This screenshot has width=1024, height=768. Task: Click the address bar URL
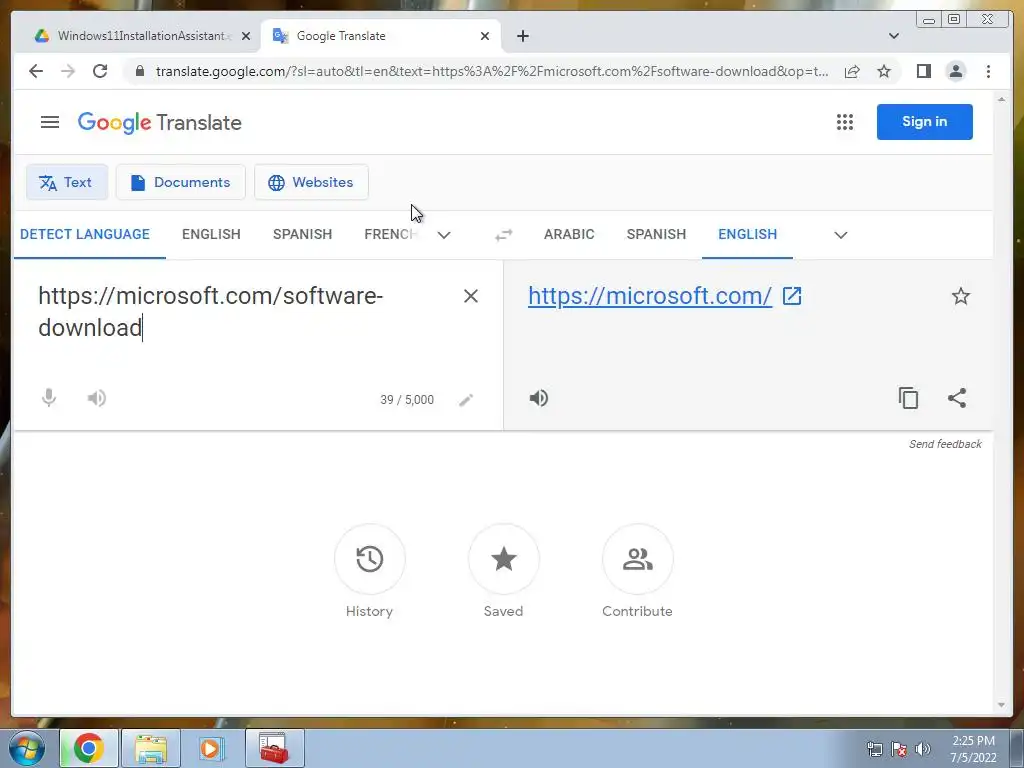[492, 71]
